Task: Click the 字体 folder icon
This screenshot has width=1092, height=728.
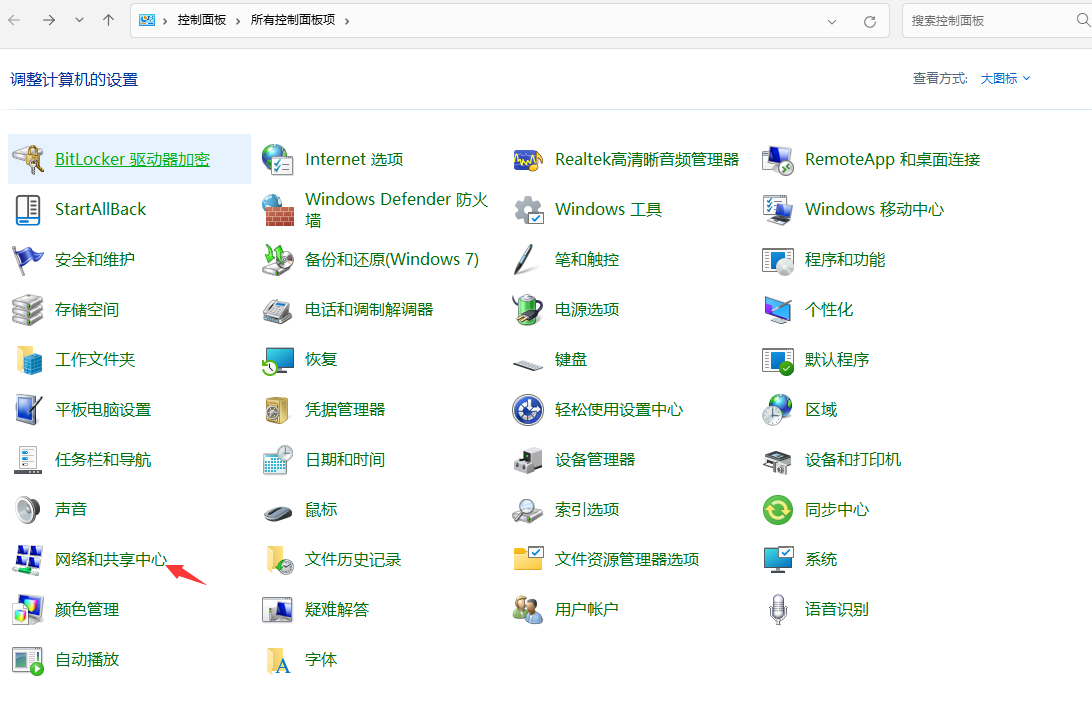Action: point(279,660)
